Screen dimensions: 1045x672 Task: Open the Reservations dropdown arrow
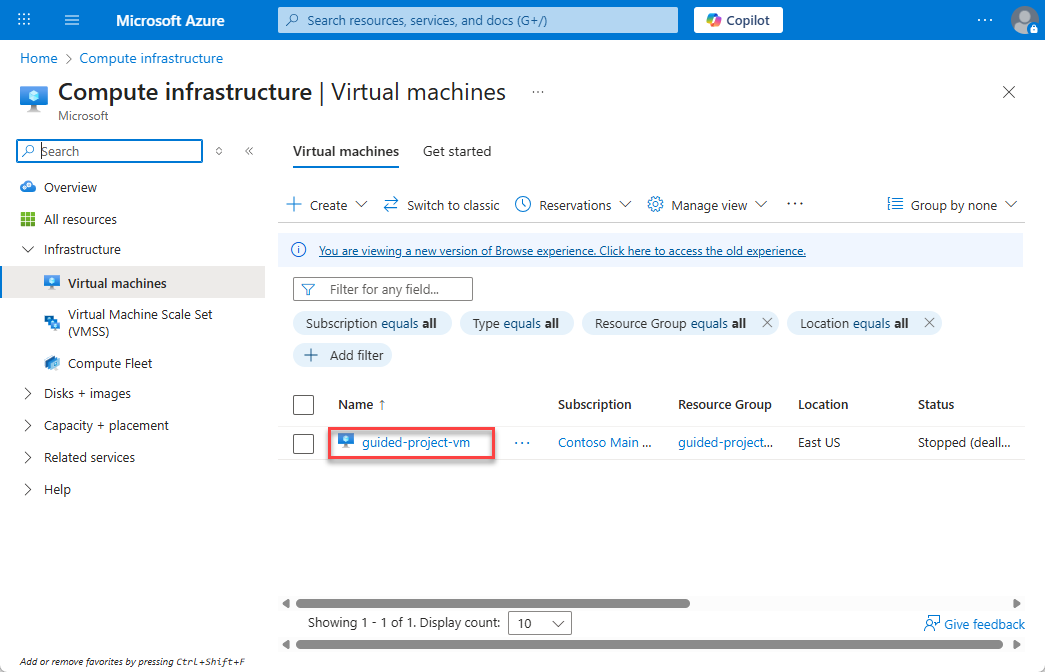pos(625,204)
